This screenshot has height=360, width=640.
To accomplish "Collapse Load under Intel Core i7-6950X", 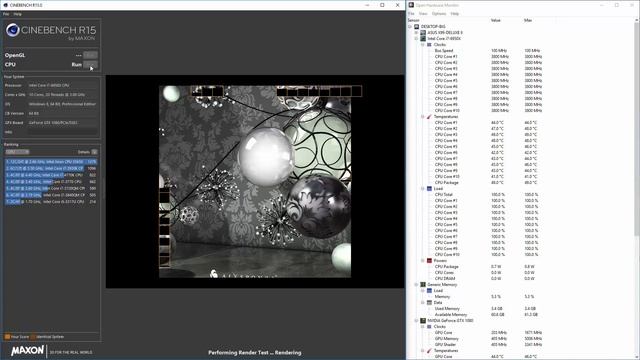I will 423,189.
